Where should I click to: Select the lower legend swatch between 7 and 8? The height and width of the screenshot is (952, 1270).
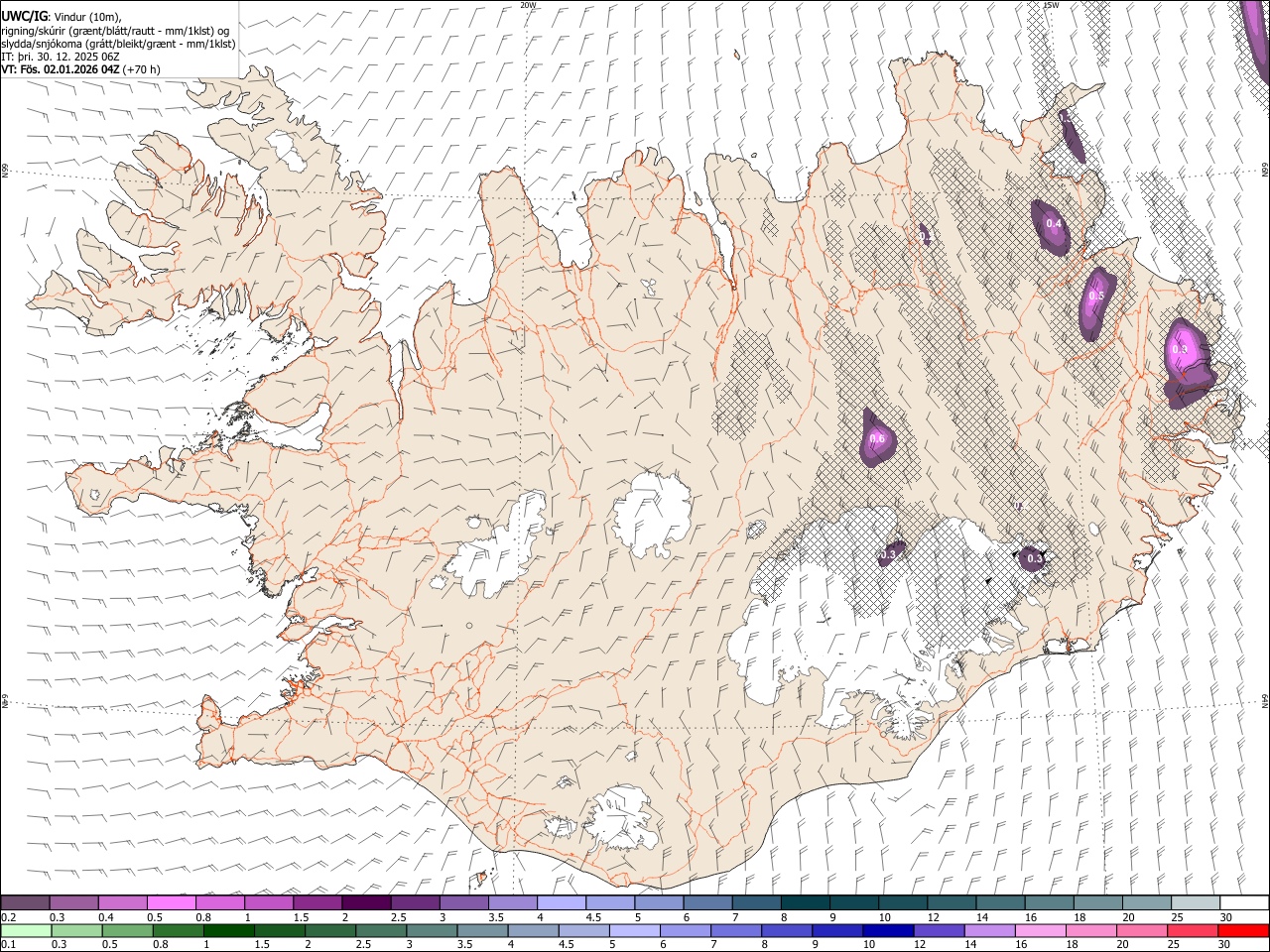point(735,930)
